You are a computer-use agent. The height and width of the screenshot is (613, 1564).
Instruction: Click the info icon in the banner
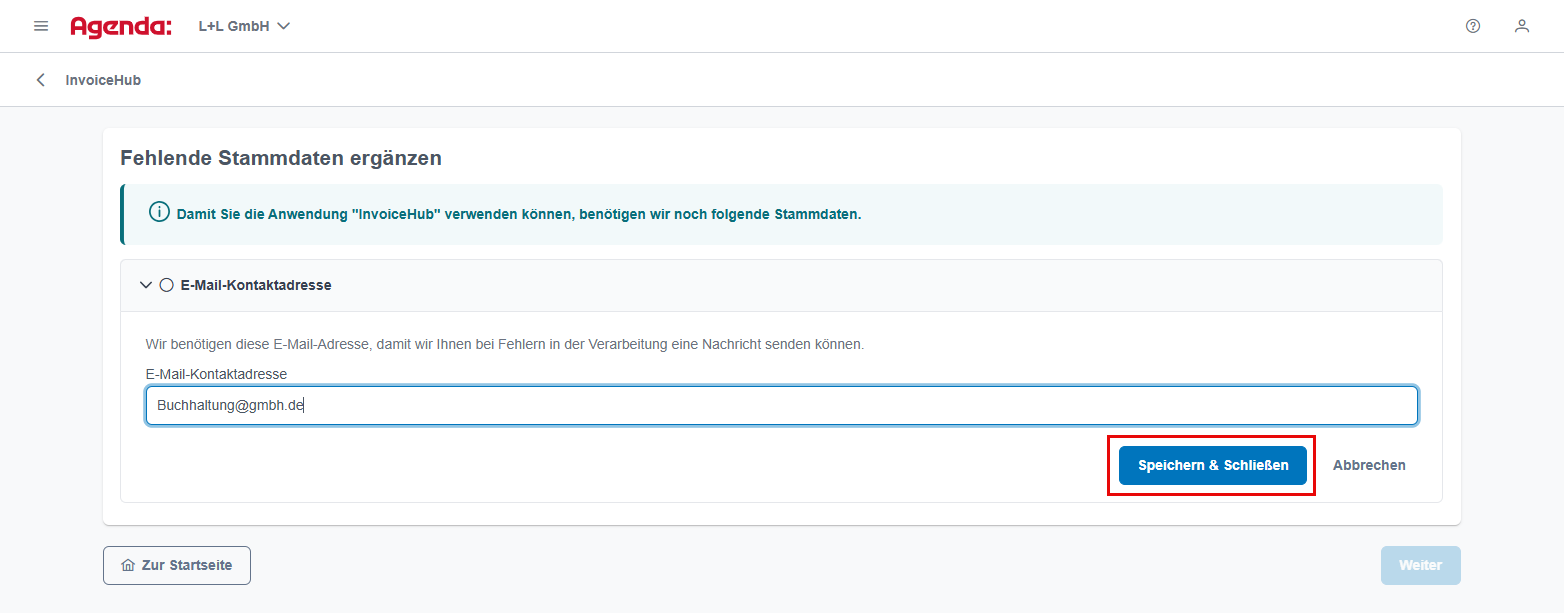[x=159, y=213]
